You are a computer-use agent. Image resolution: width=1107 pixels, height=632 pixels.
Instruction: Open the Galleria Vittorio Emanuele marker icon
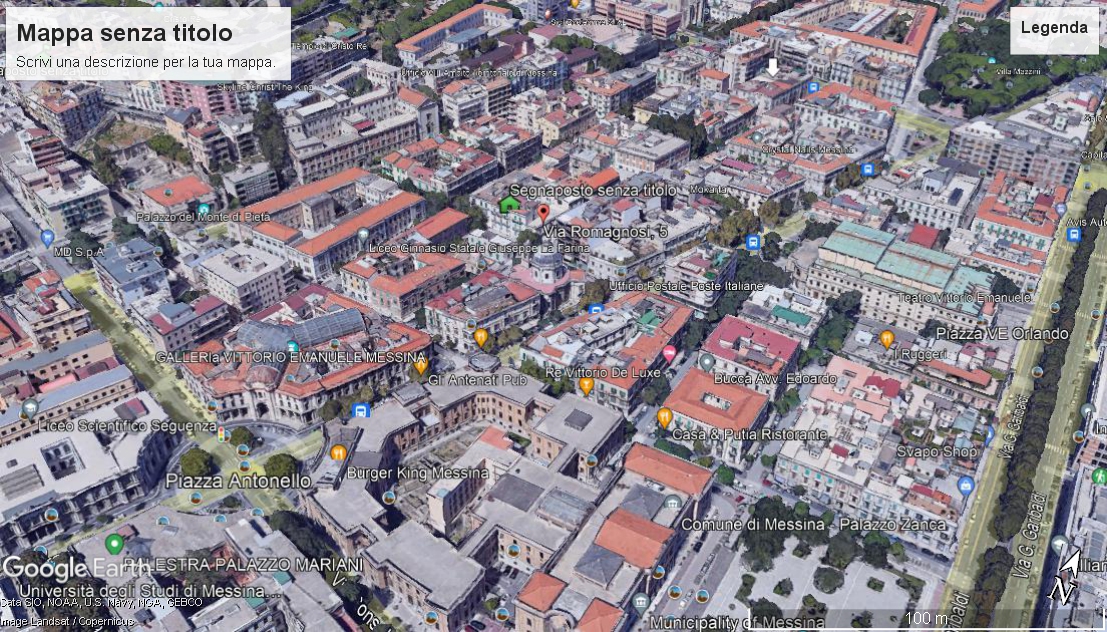(x=292, y=347)
